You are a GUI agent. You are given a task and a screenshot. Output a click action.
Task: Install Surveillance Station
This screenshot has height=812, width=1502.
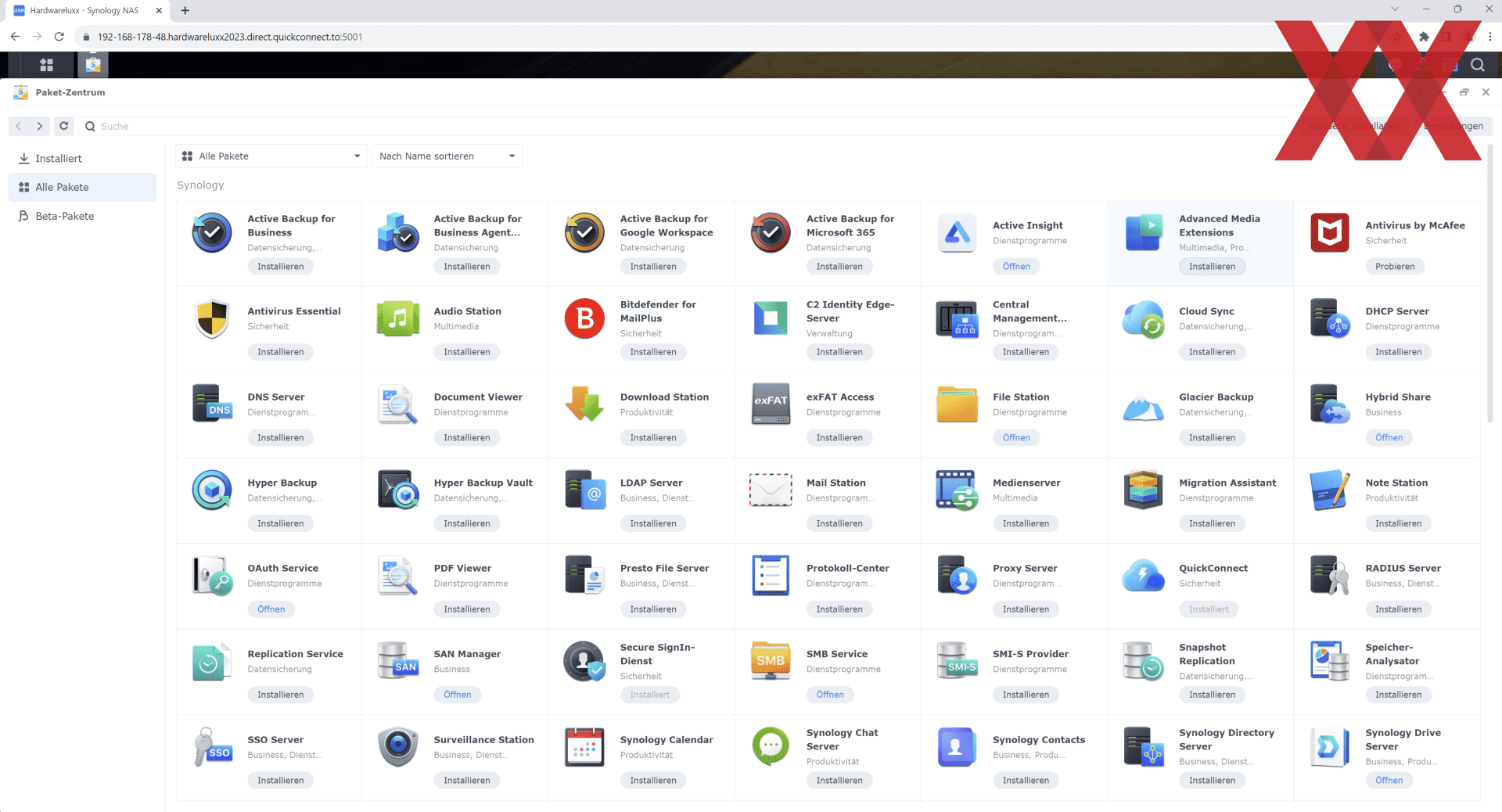pyautogui.click(x=467, y=781)
